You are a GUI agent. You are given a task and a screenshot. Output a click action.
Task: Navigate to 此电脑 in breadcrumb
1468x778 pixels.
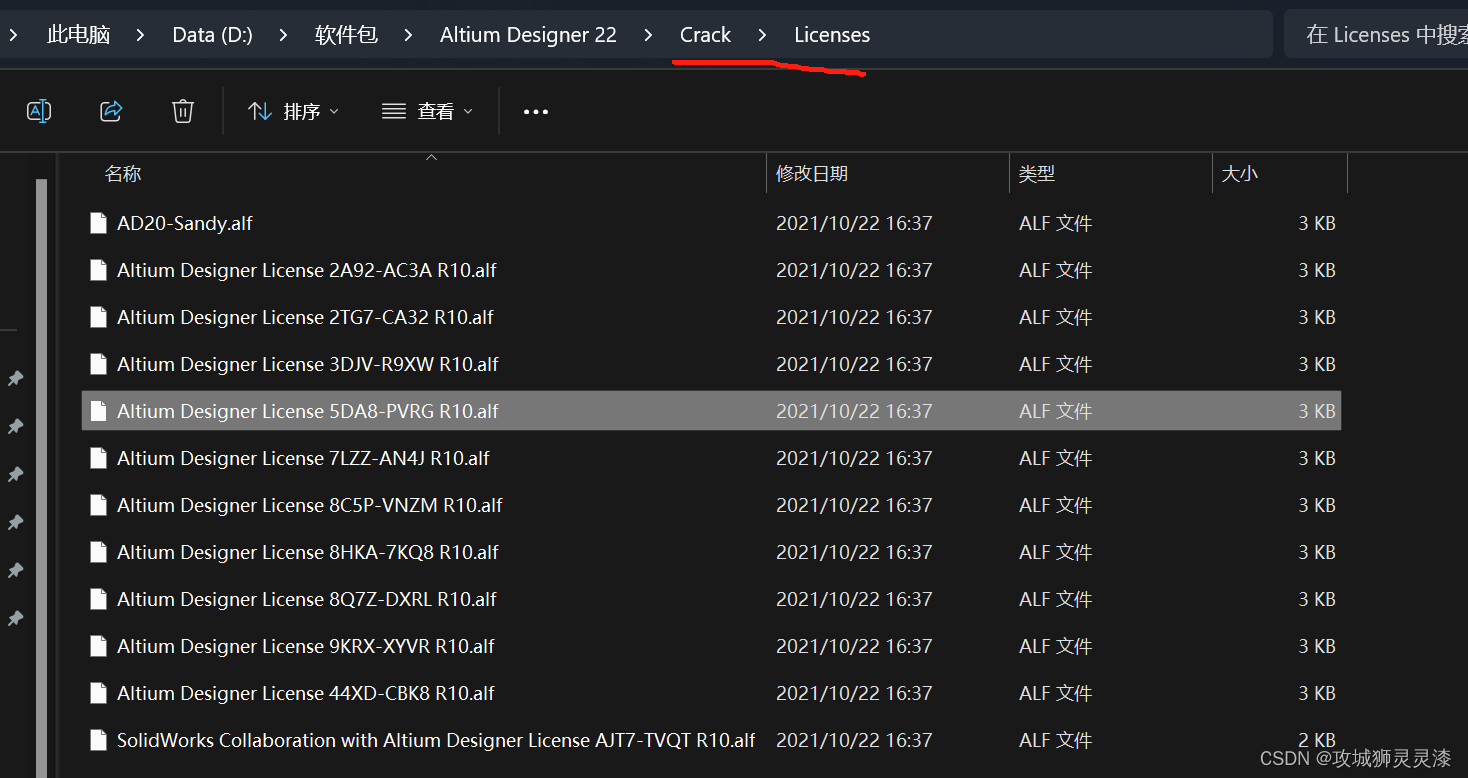point(78,35)
